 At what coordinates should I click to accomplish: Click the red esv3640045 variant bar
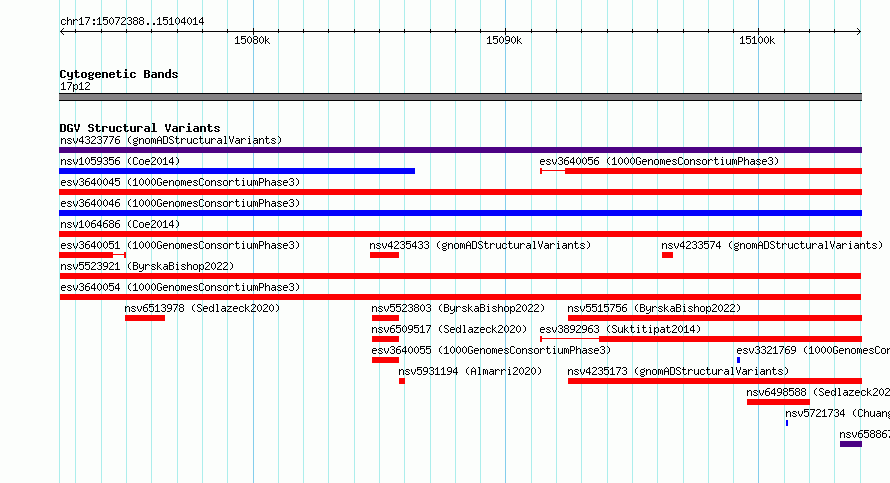click(460, 192)
